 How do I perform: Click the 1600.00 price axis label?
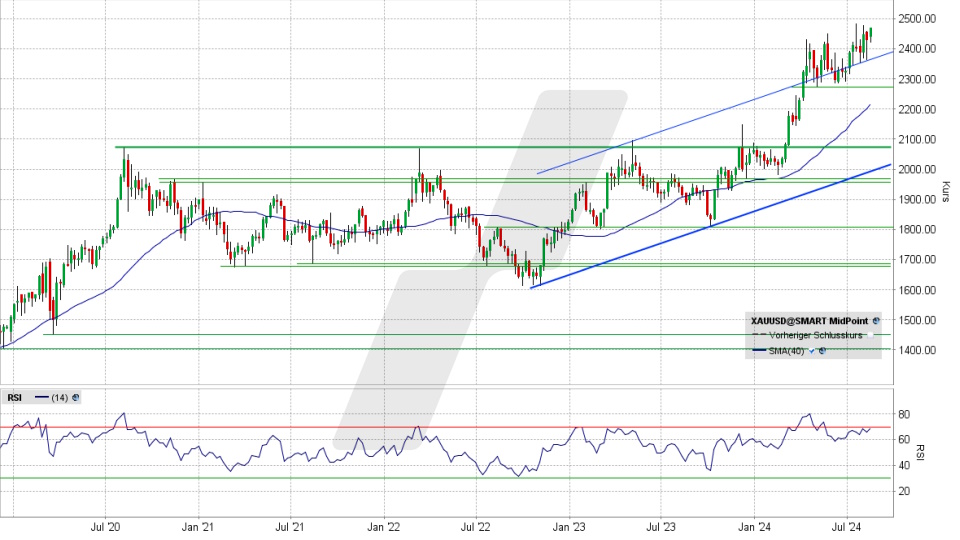point(917,290)
